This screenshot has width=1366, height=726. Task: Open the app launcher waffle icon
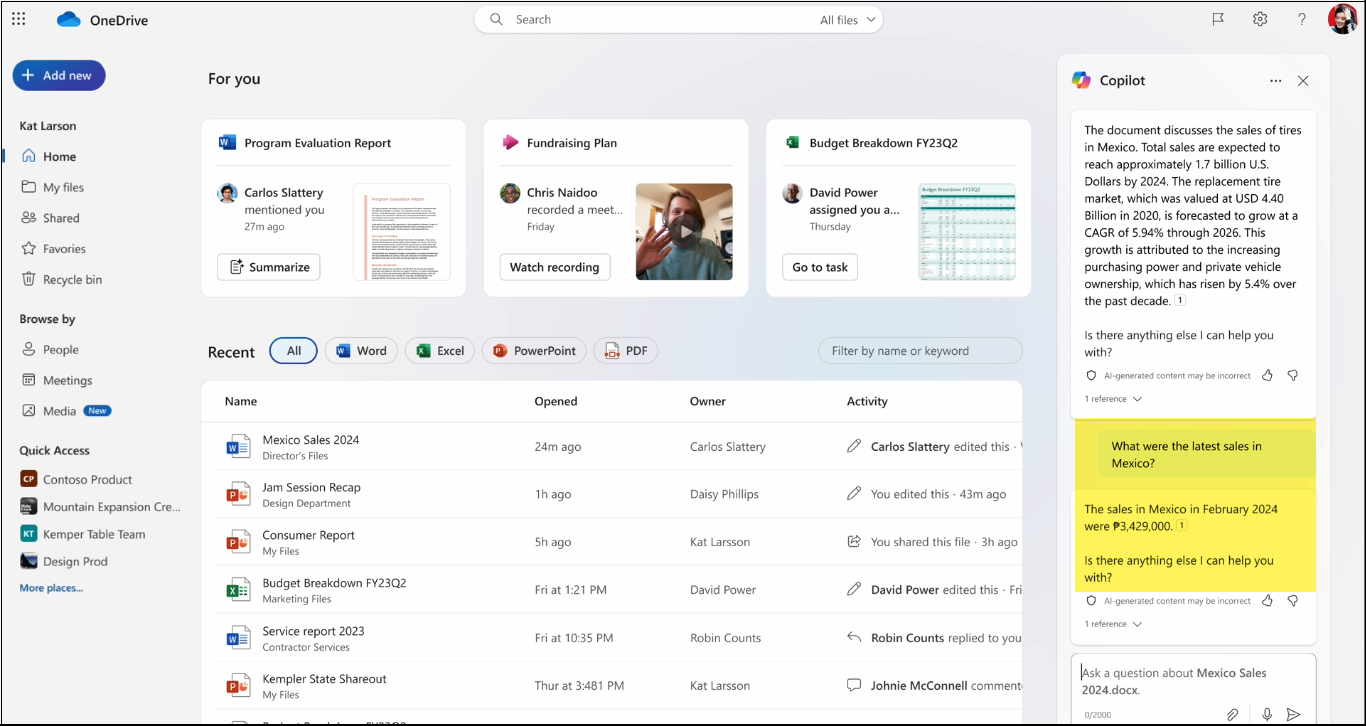point(19,19)
